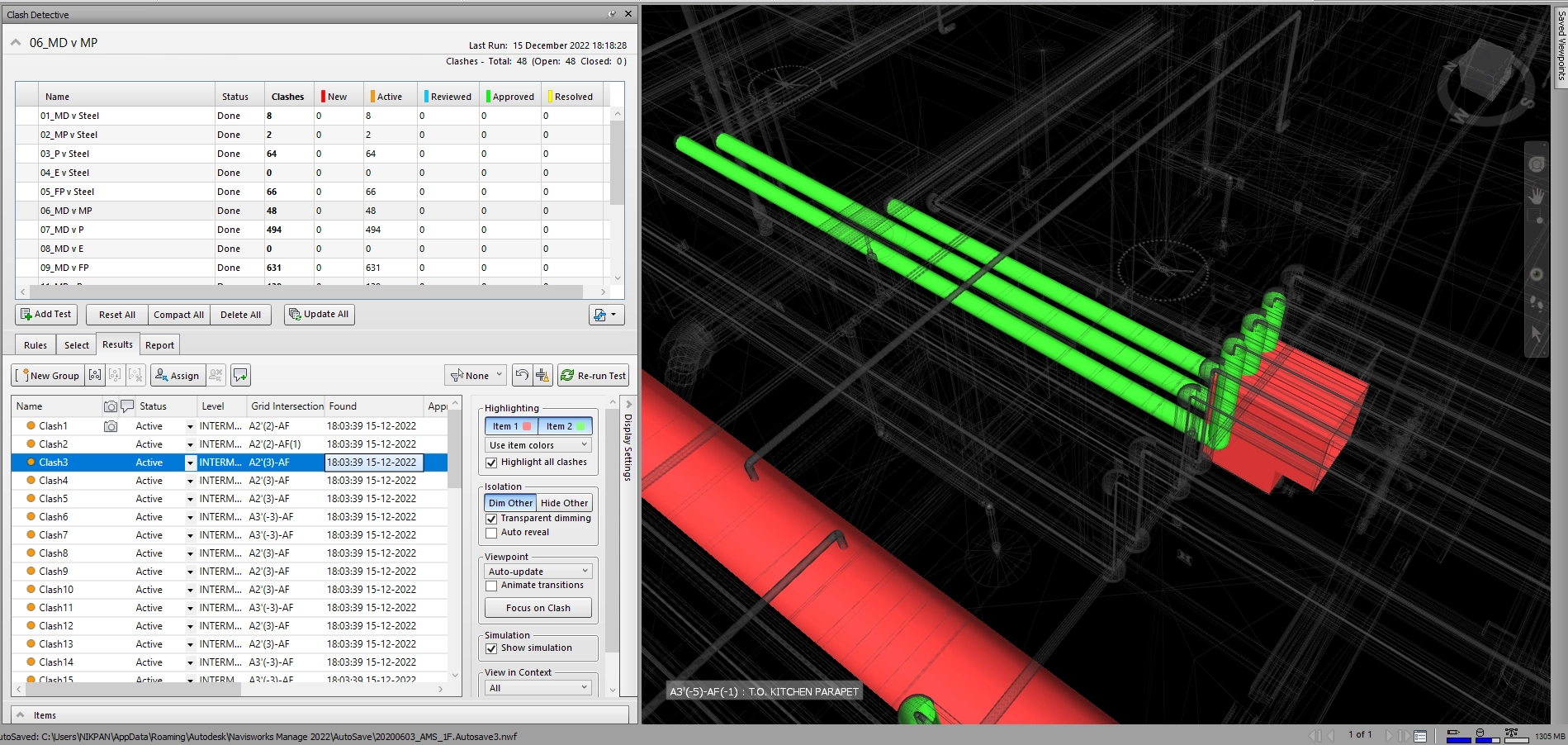Create a New Group in clash results
This screenshot has width=1568, height=745.
47,375
